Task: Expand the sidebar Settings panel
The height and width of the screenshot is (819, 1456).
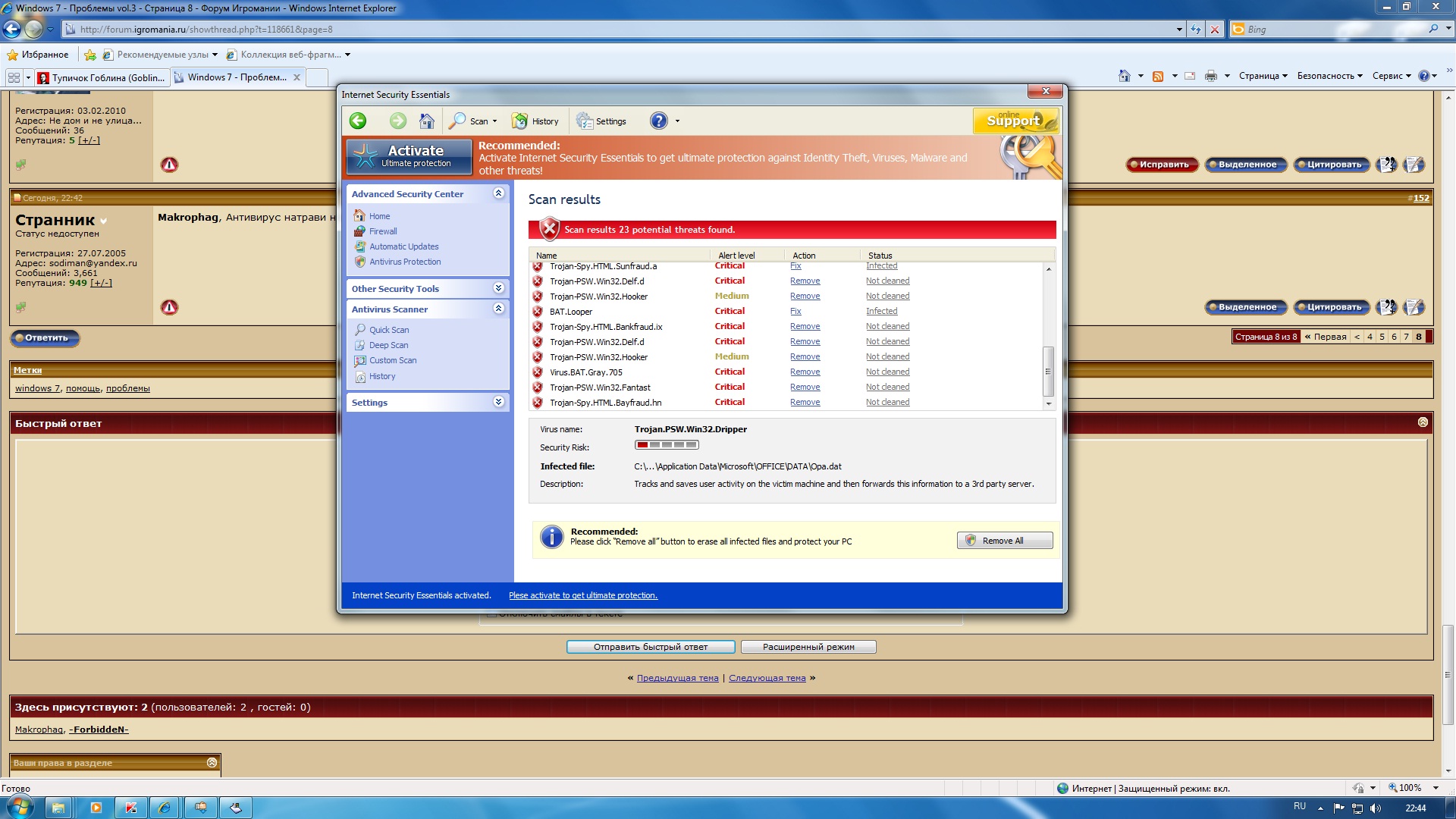Action: [x=498, y=402]
